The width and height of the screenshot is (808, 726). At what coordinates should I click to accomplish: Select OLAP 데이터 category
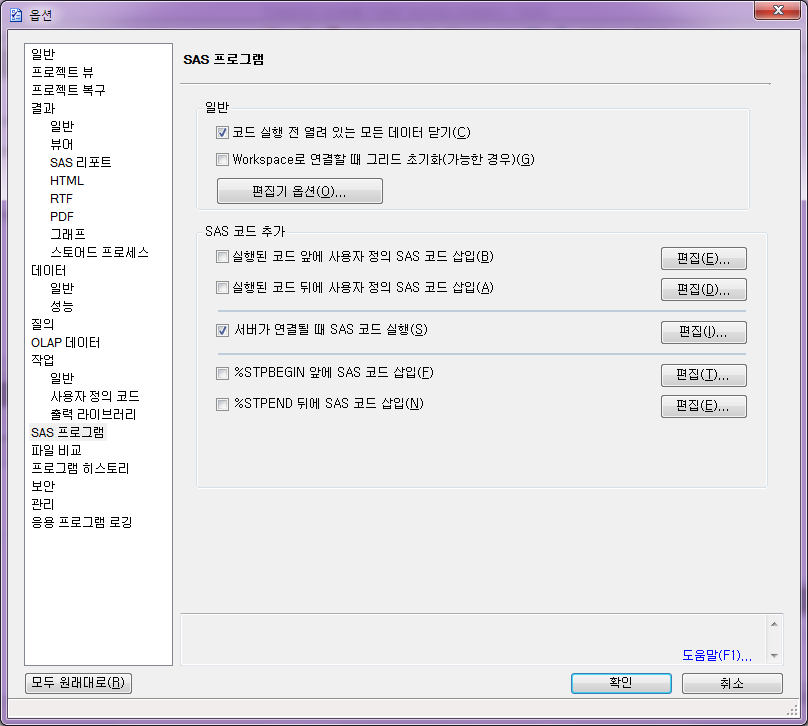tap(65, 343)
